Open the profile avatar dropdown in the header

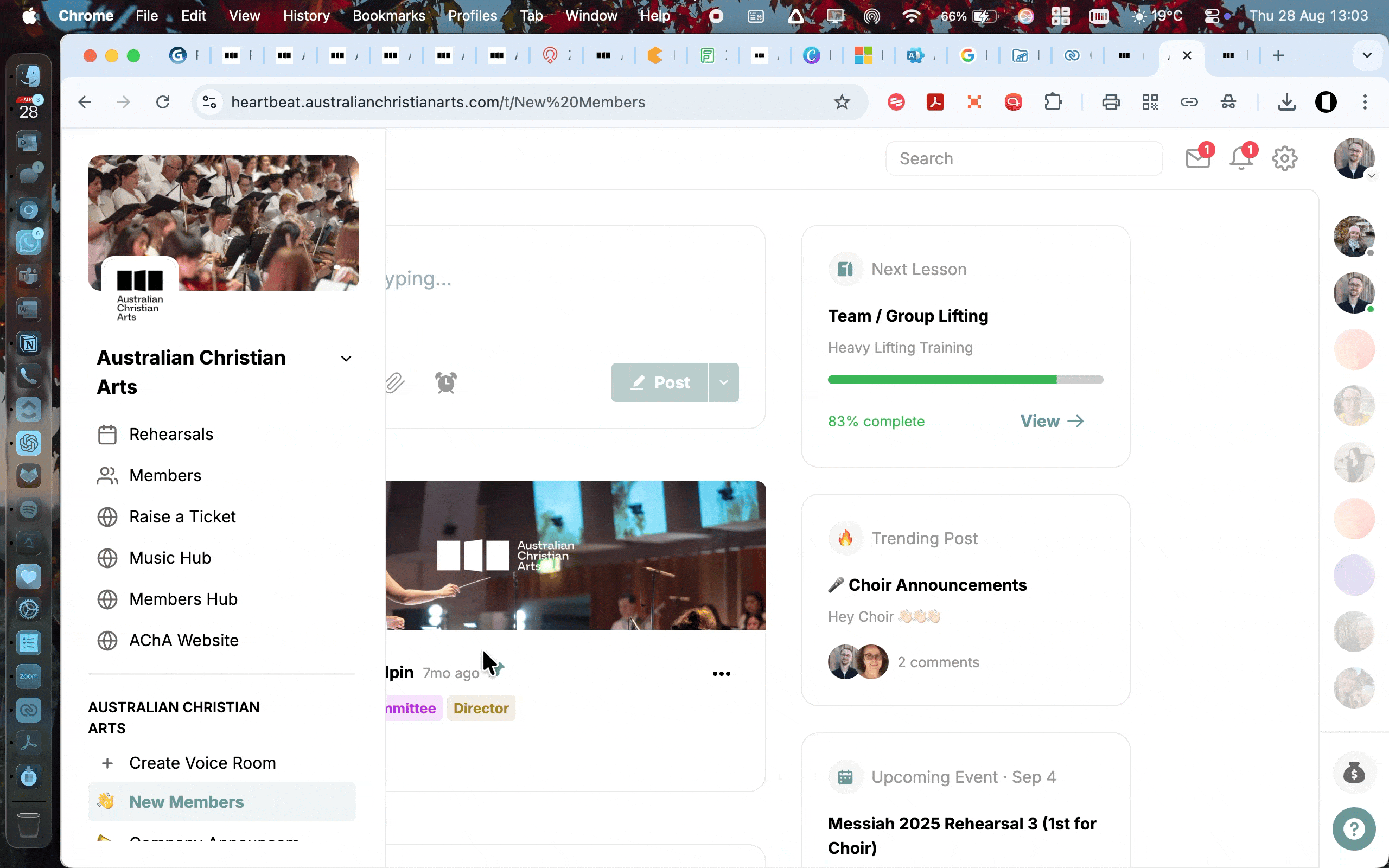point(1354,158)
